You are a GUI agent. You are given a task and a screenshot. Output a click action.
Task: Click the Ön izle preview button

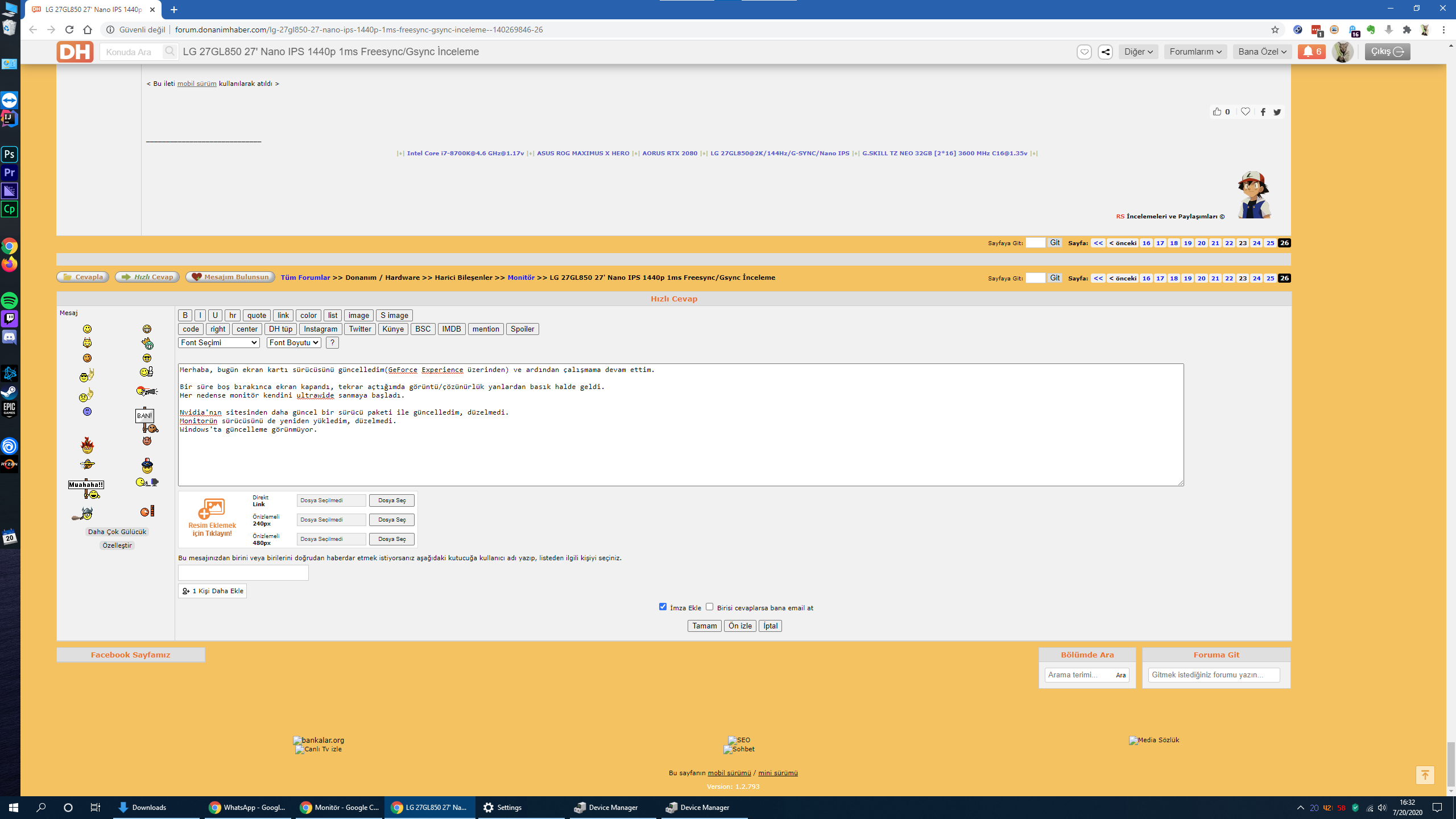click(x=740, y=626)
